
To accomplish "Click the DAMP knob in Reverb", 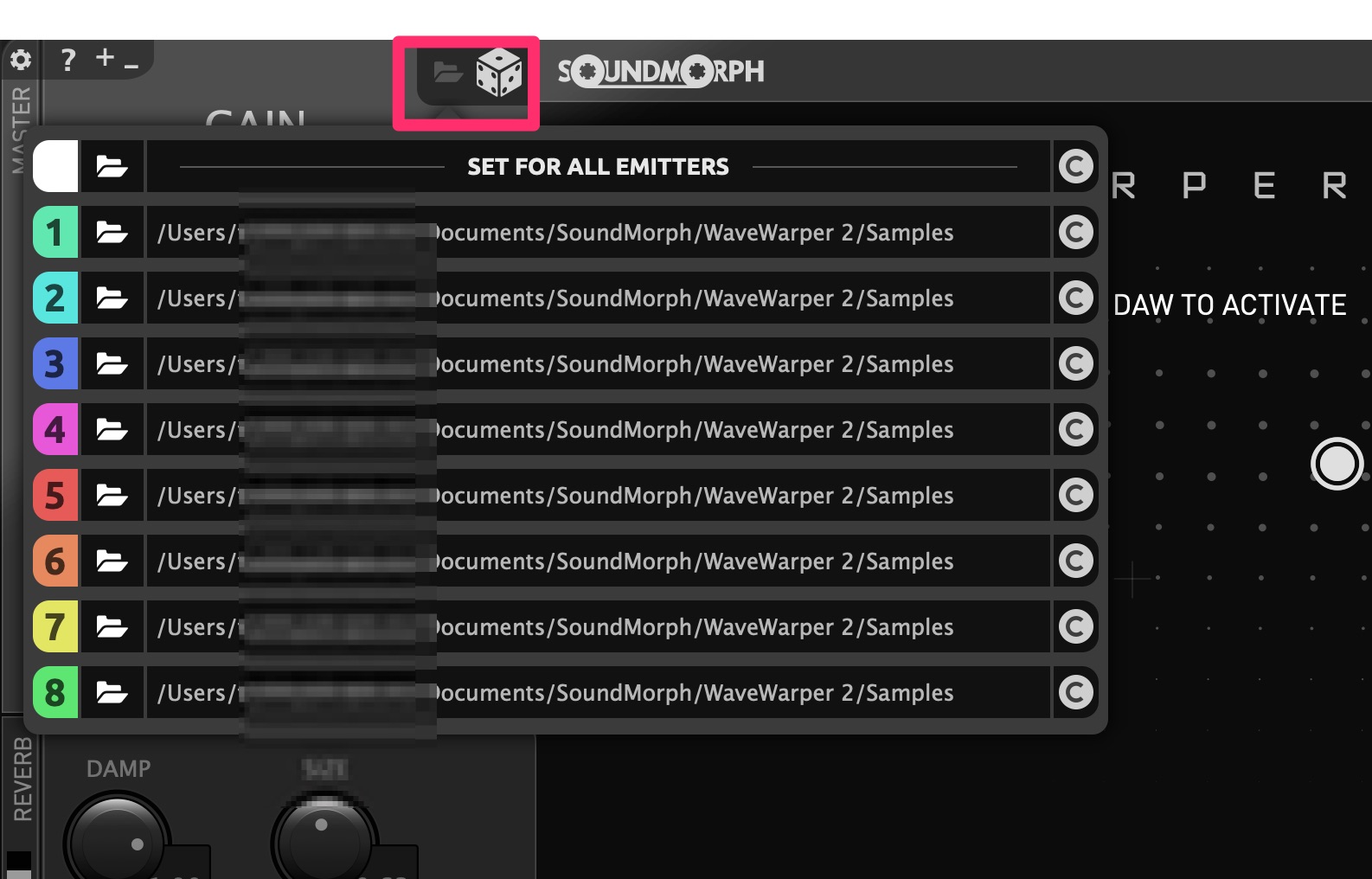I will coord(117,837).
